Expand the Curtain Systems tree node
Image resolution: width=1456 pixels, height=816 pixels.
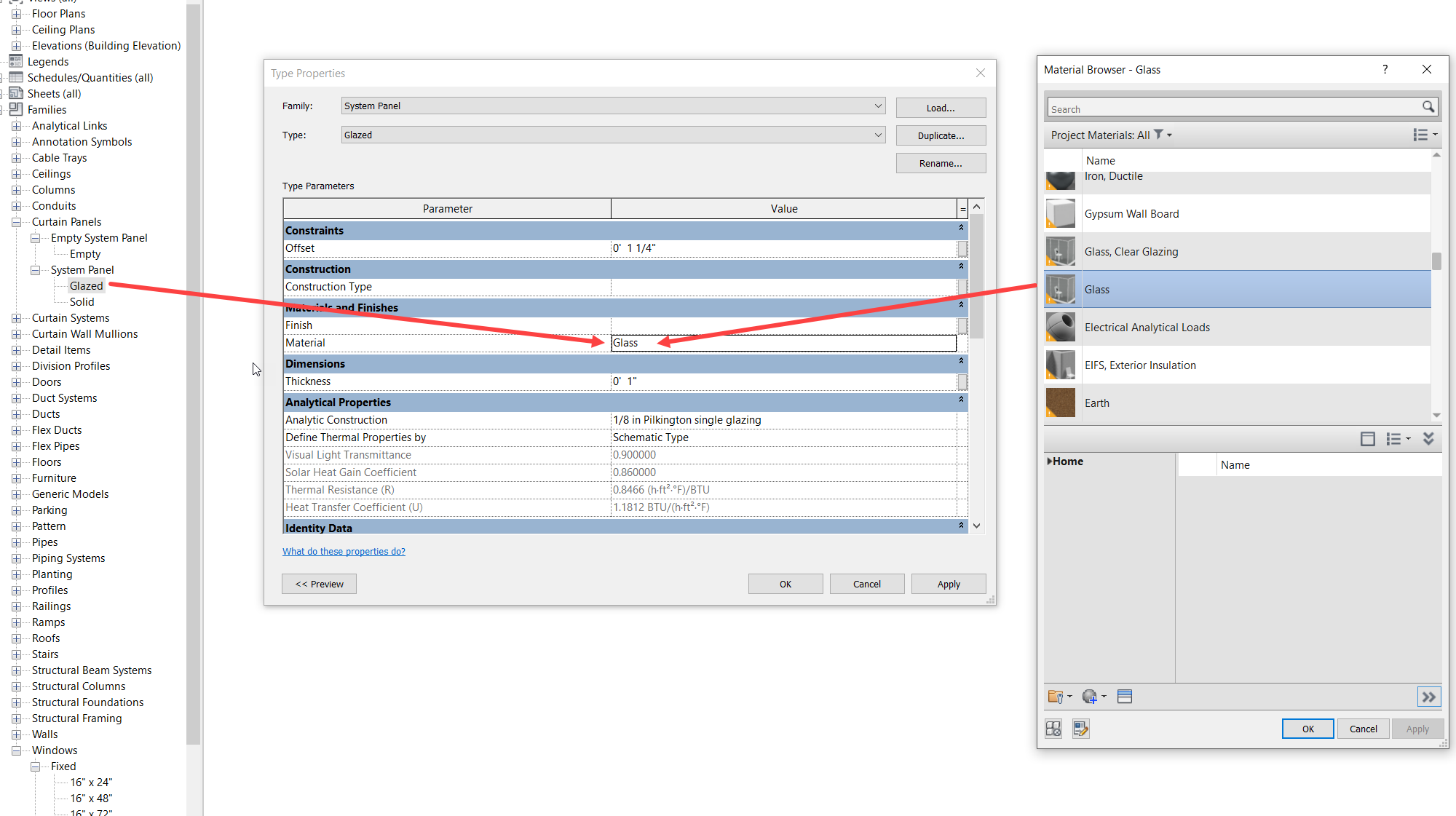click(x=17, y=317)
